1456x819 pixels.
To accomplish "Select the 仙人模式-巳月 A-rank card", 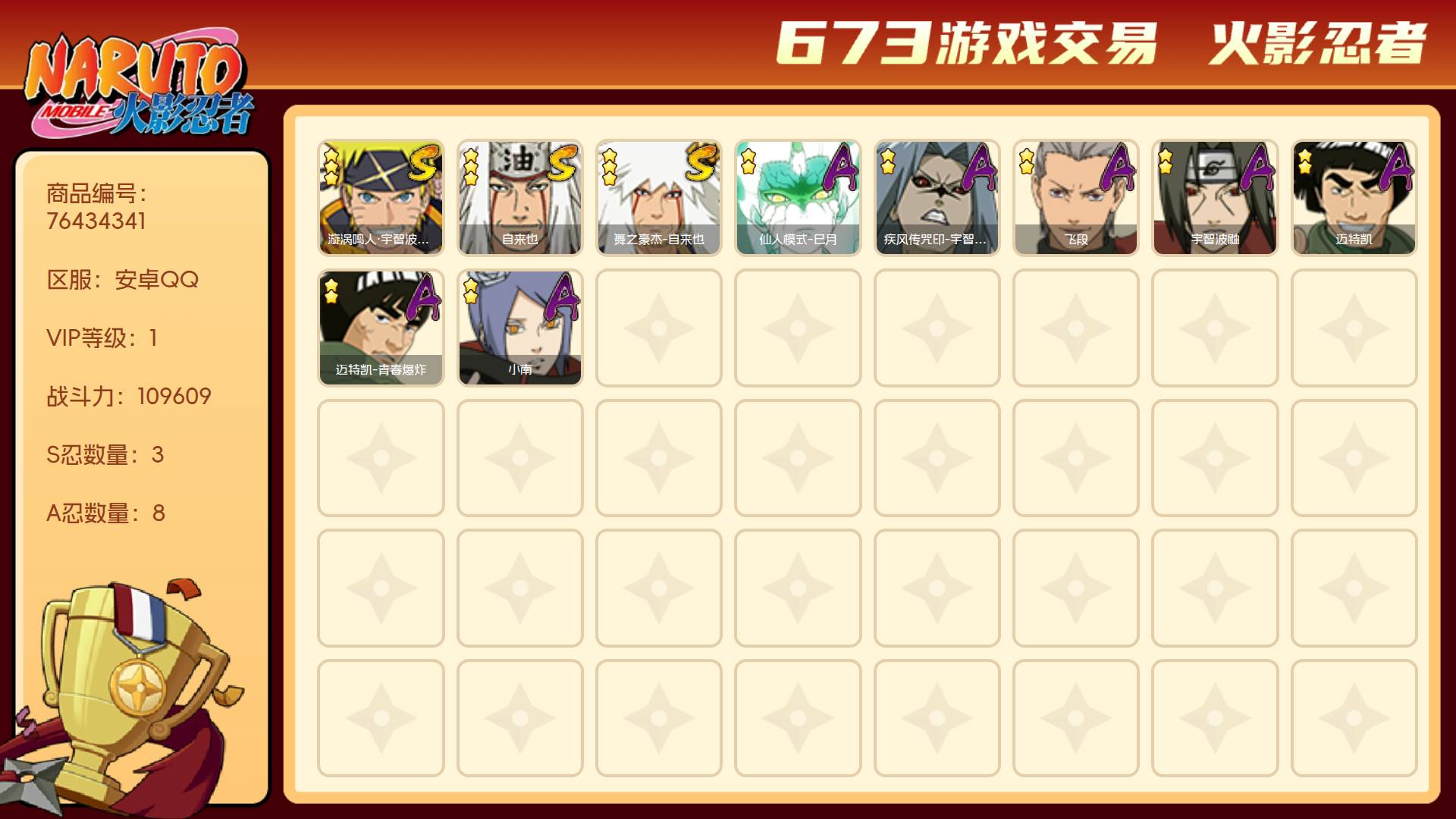I will tap(798, 198).
